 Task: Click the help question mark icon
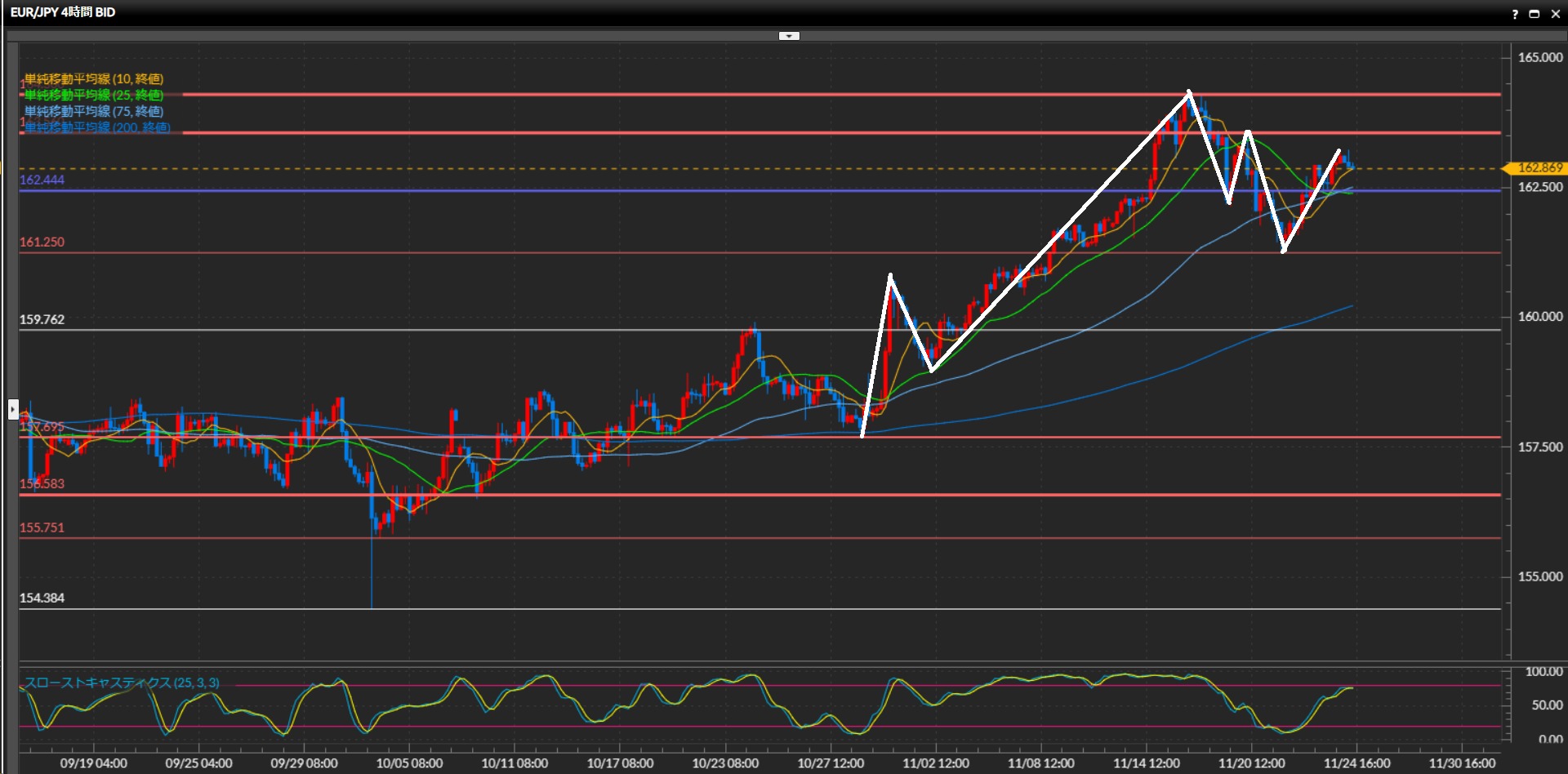coord(1515,14)
